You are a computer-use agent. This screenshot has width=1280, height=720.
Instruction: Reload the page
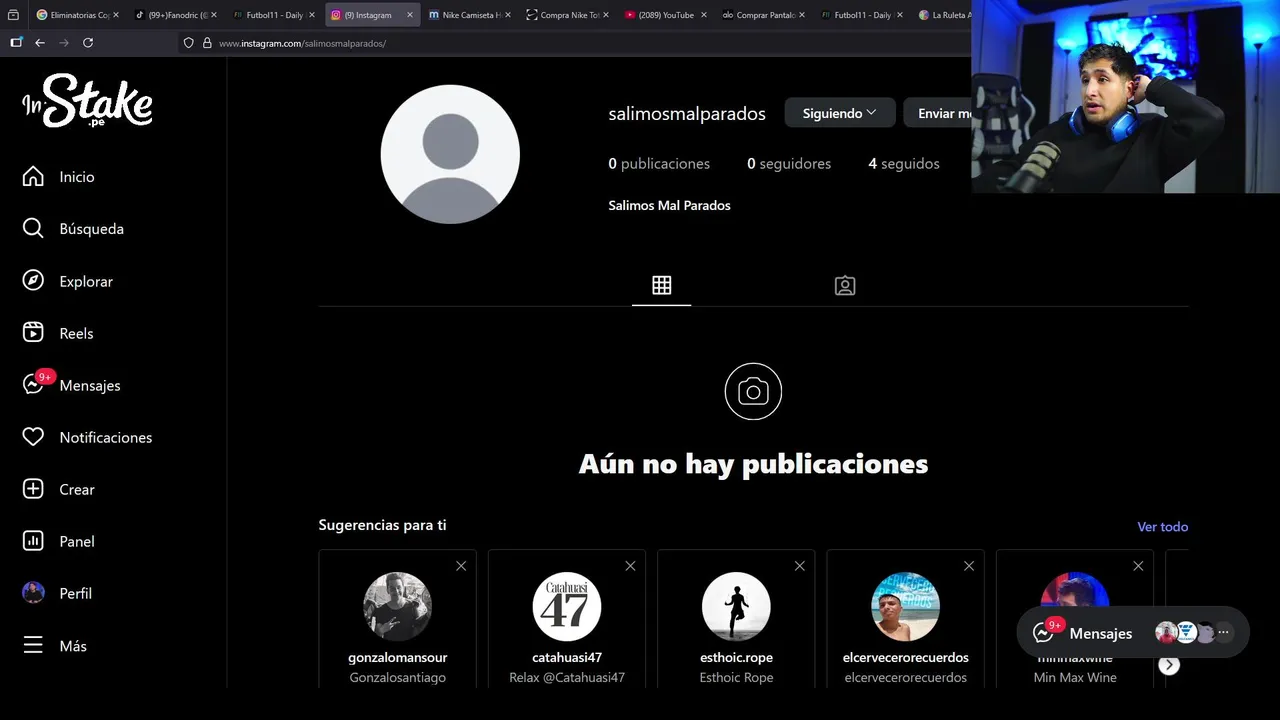(x=88, y=43)
